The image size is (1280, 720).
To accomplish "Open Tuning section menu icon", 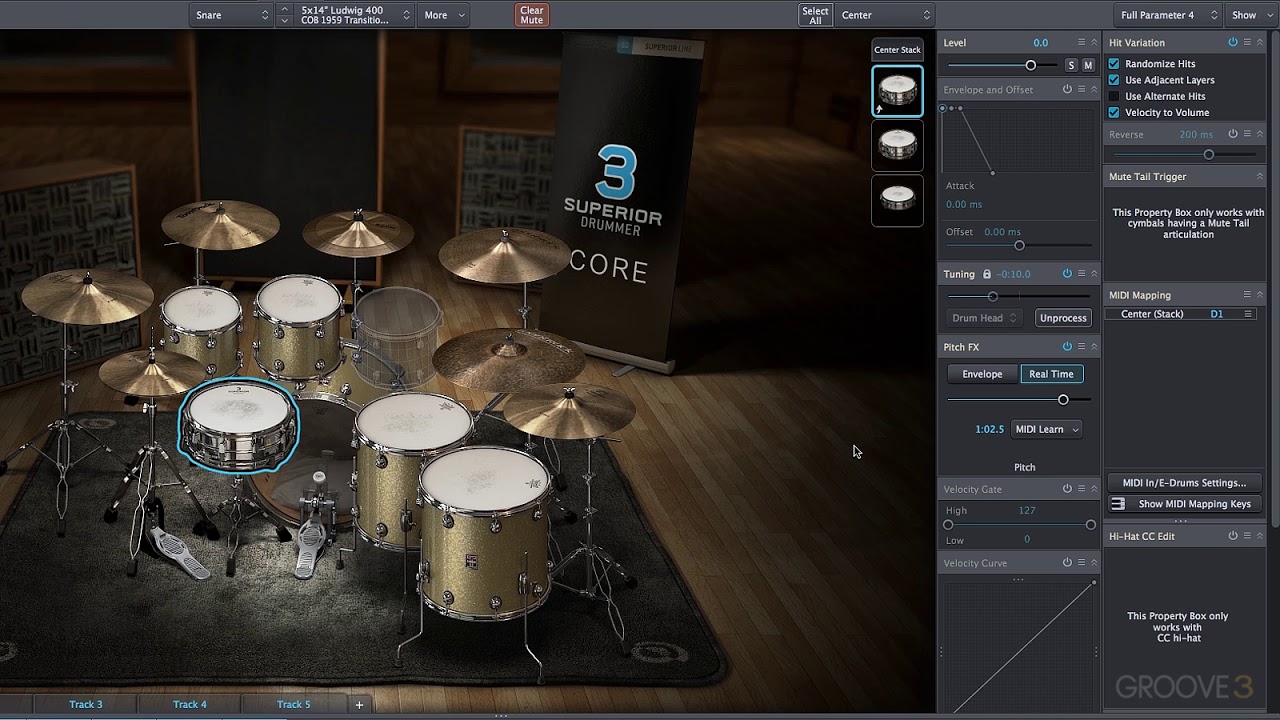I will click(x=1081, y=274).
